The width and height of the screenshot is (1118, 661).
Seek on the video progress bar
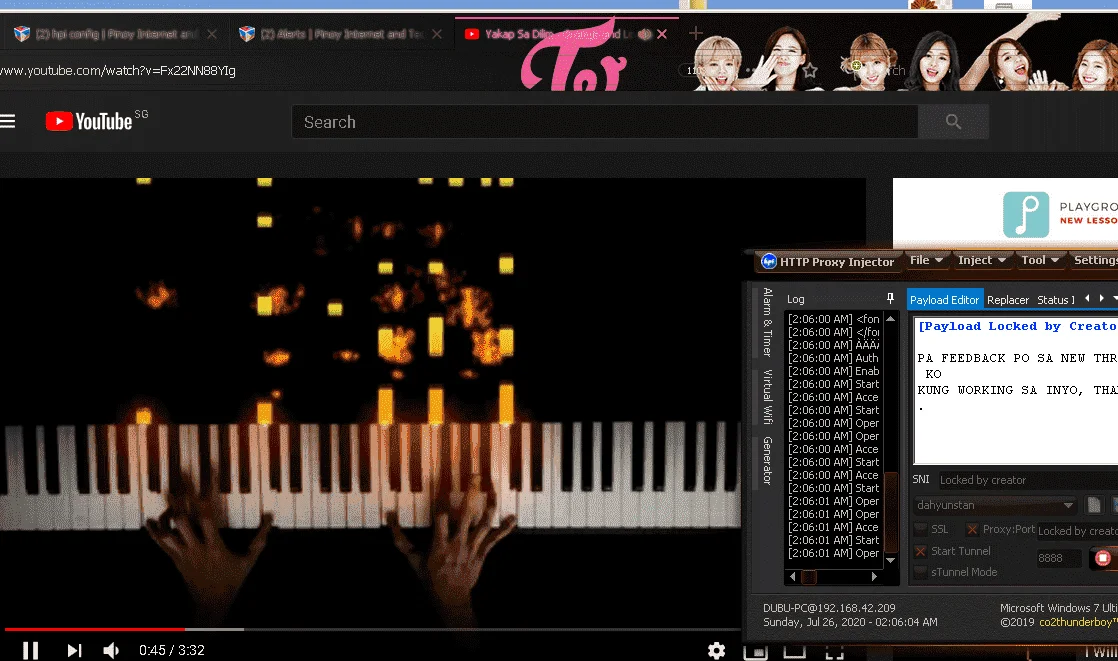(371, 629)
